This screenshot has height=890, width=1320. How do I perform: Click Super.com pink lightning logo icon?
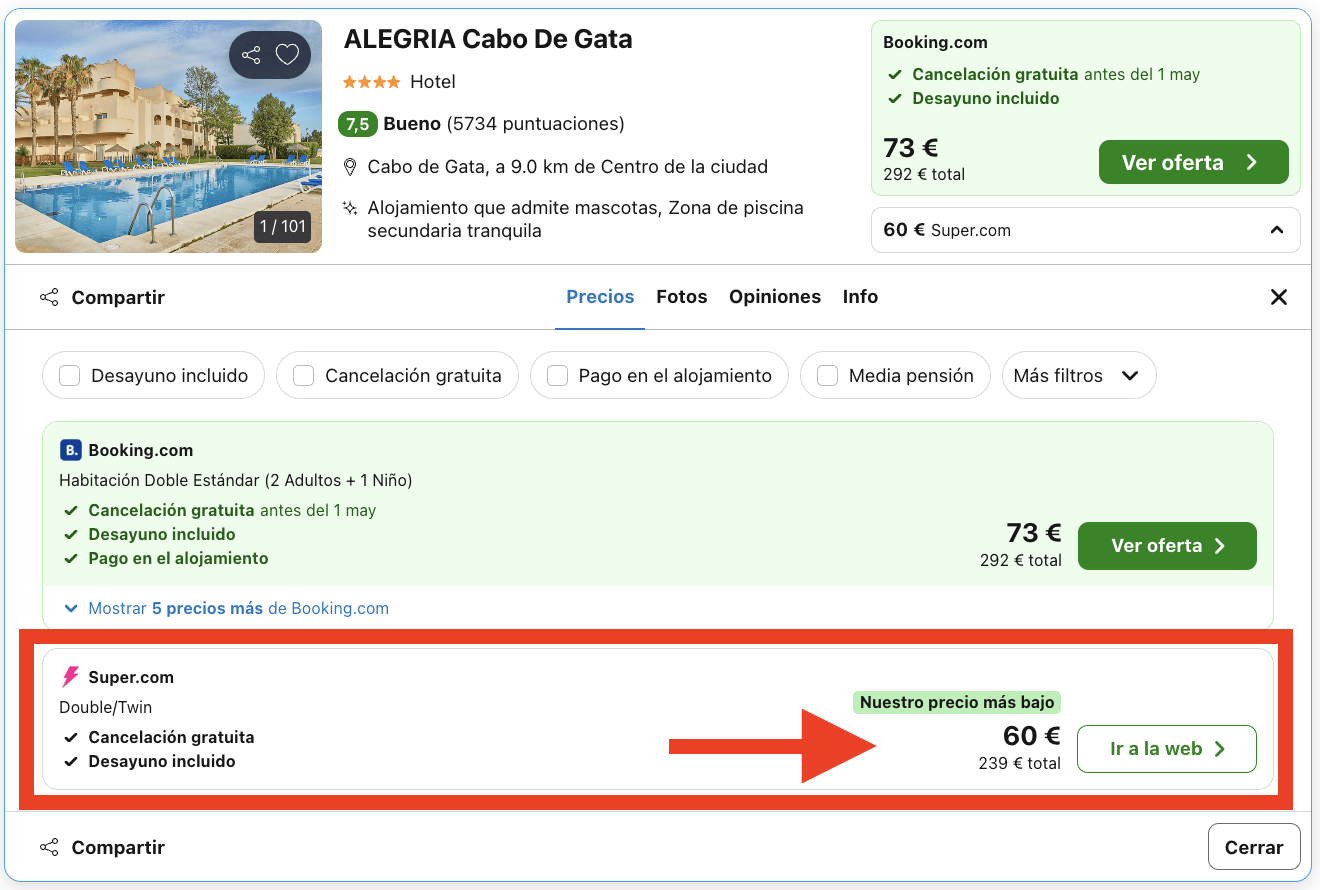70,677
